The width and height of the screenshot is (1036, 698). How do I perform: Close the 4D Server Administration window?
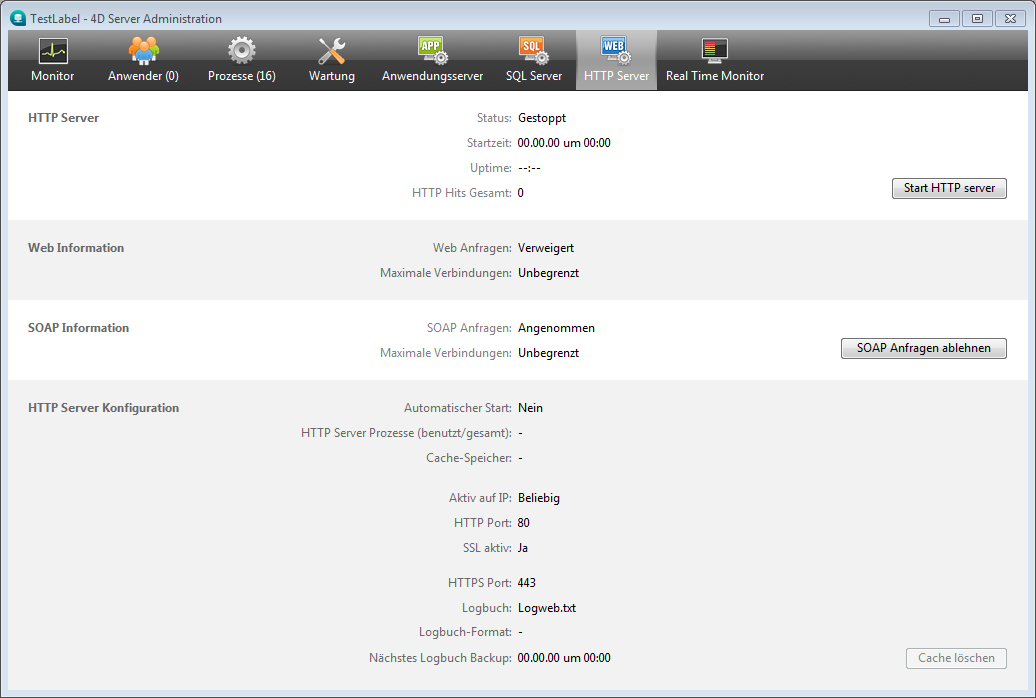pyautogui.click(x=1010, y=18)
